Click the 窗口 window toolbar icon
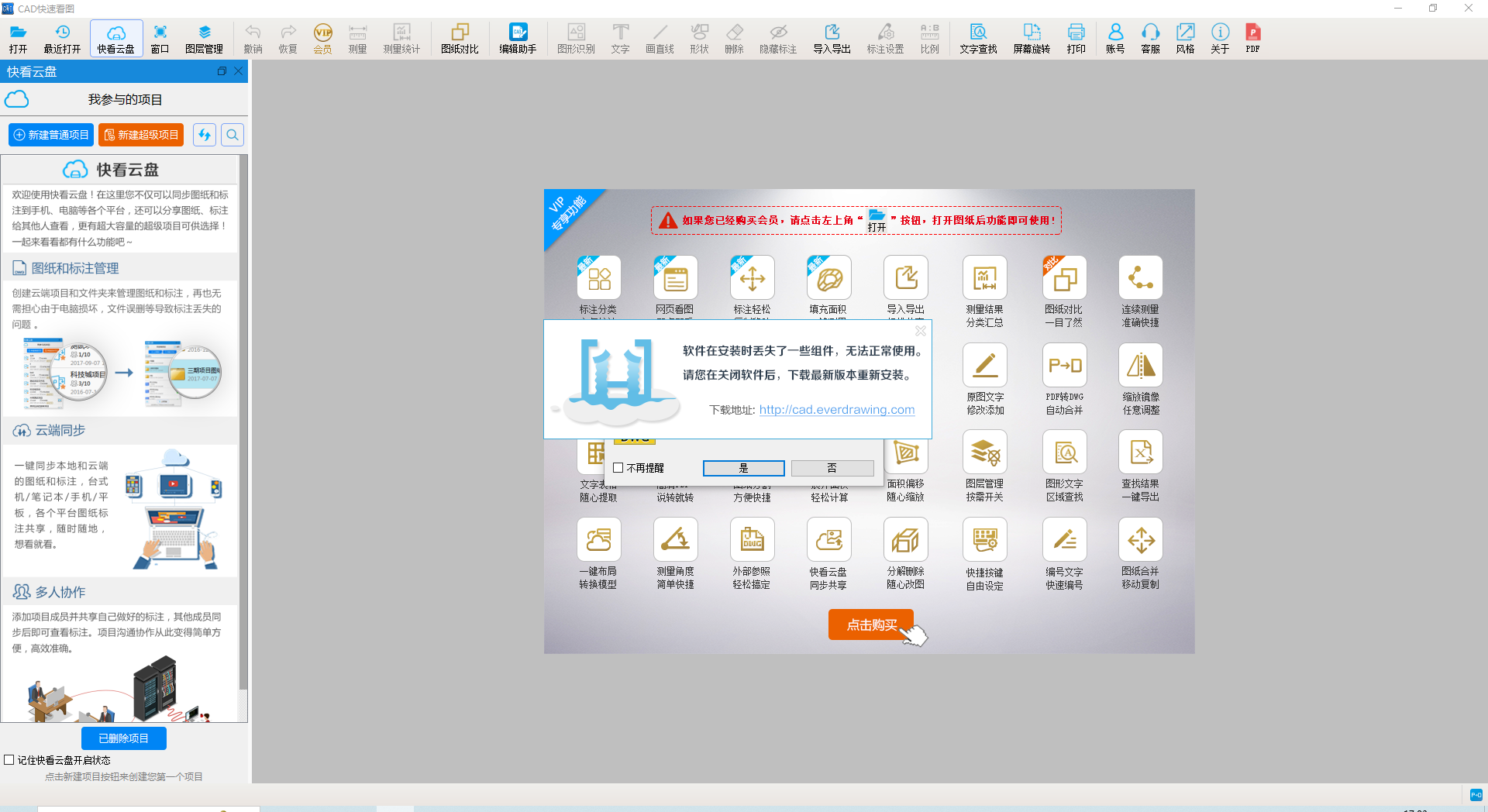 160,39
